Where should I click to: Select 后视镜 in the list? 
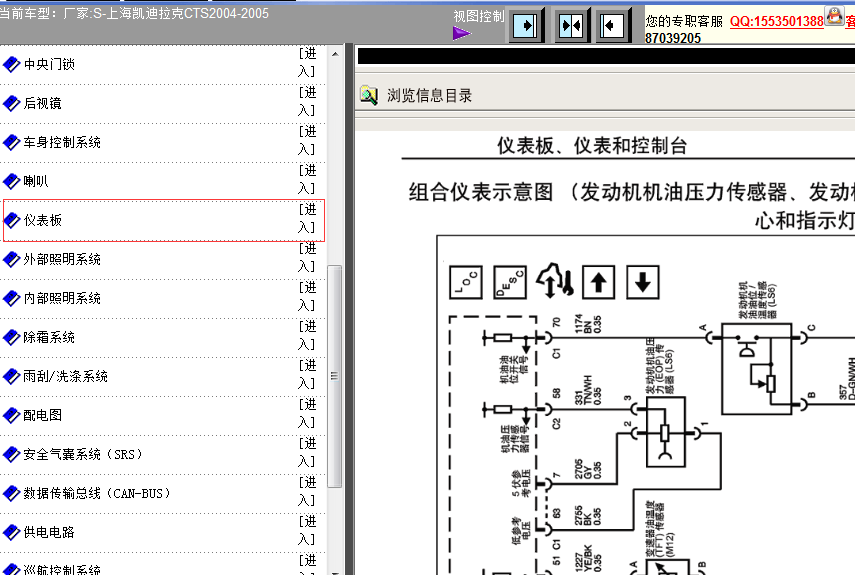click(x=43, y=103)
